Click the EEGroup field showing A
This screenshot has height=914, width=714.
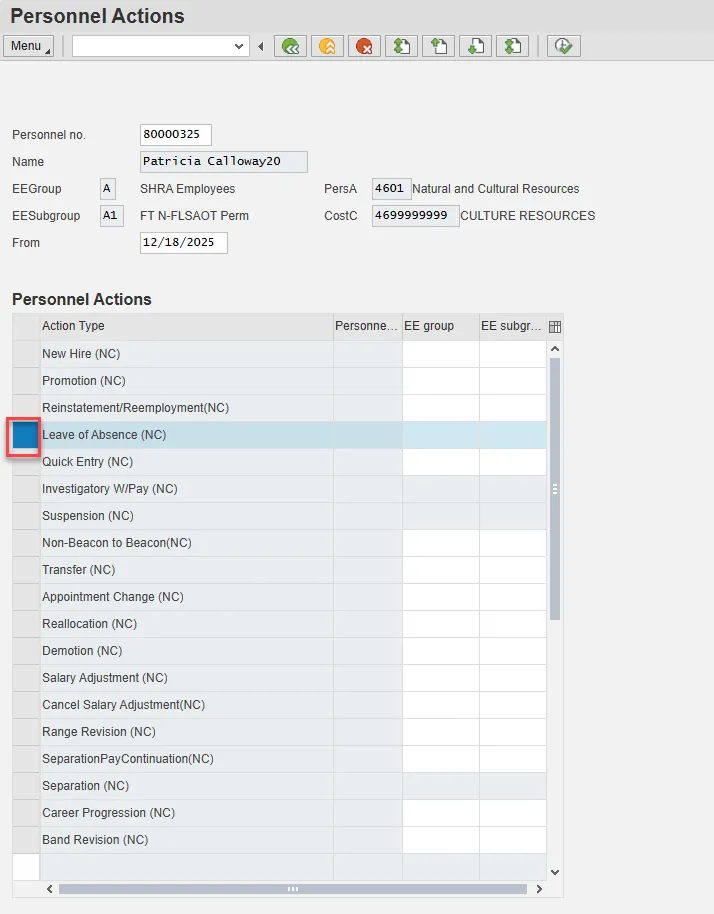tap(108, 189)
